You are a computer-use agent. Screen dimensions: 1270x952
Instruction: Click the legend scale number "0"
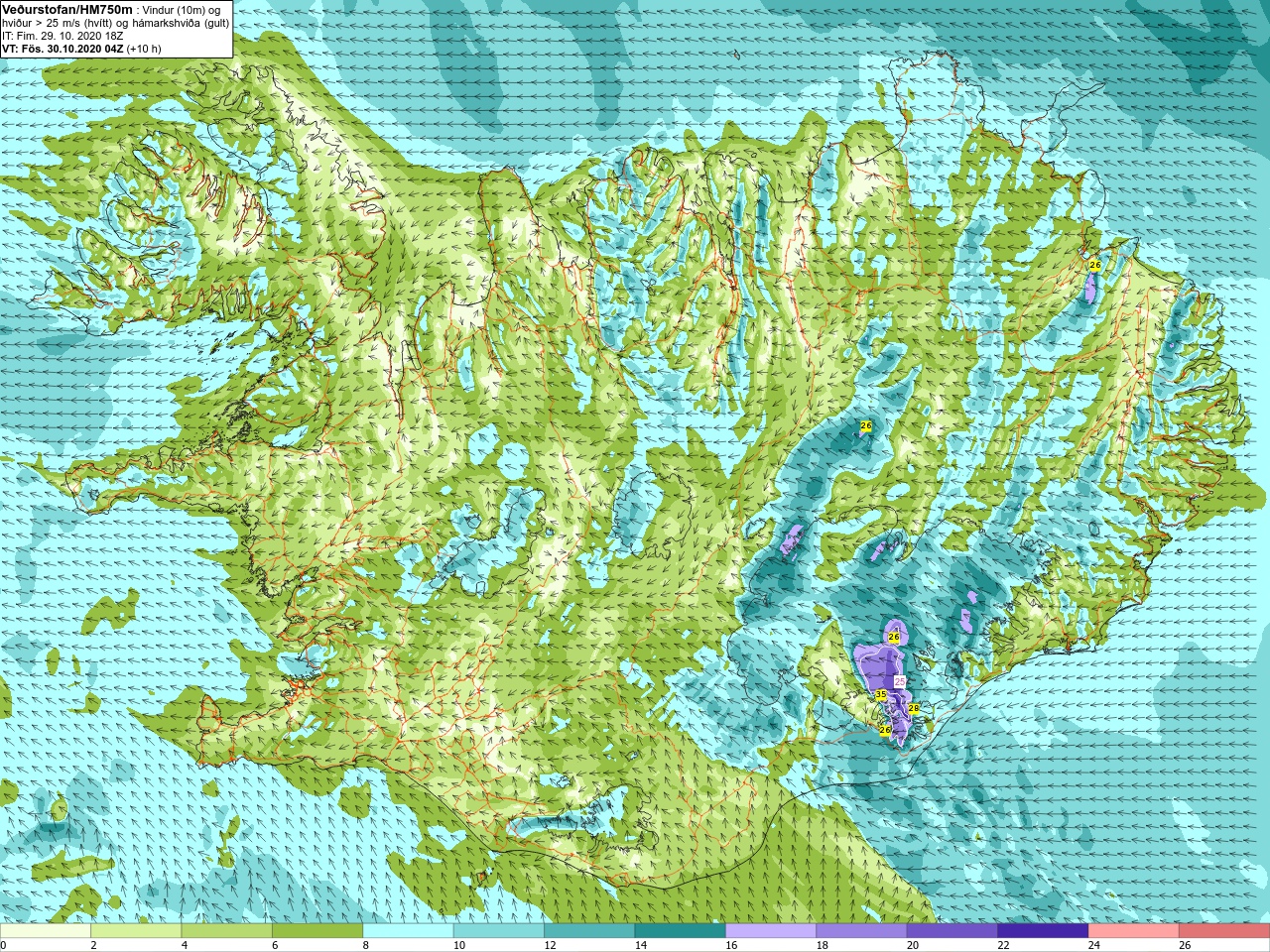4,945
